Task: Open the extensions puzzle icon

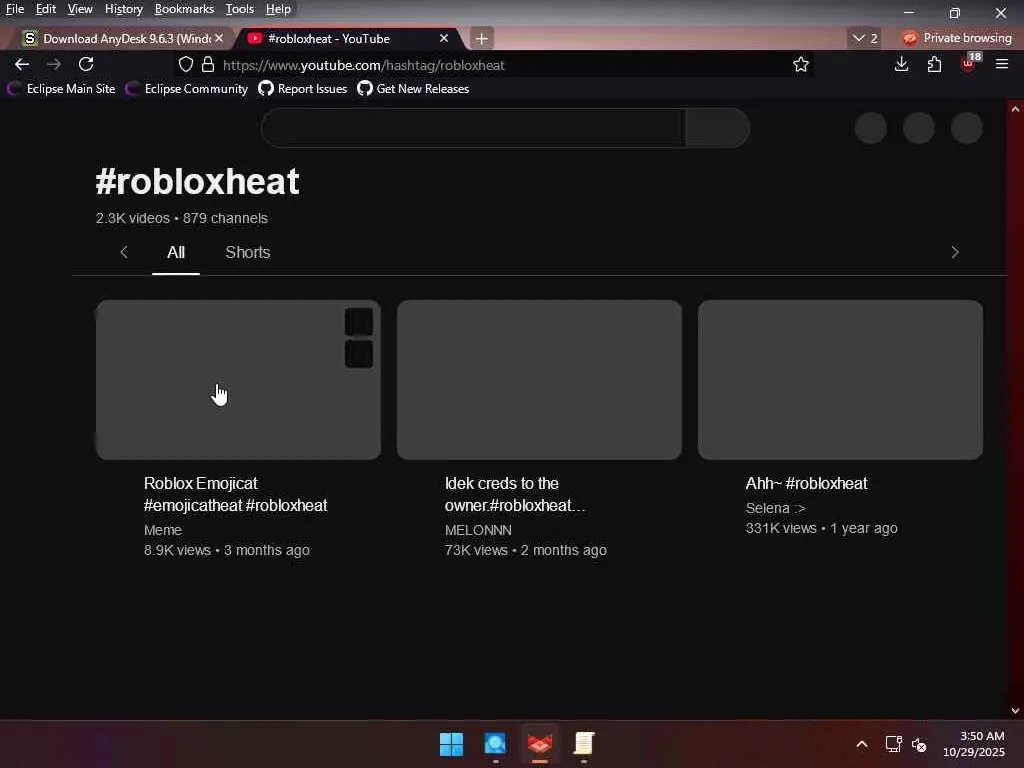Action: 935,64
